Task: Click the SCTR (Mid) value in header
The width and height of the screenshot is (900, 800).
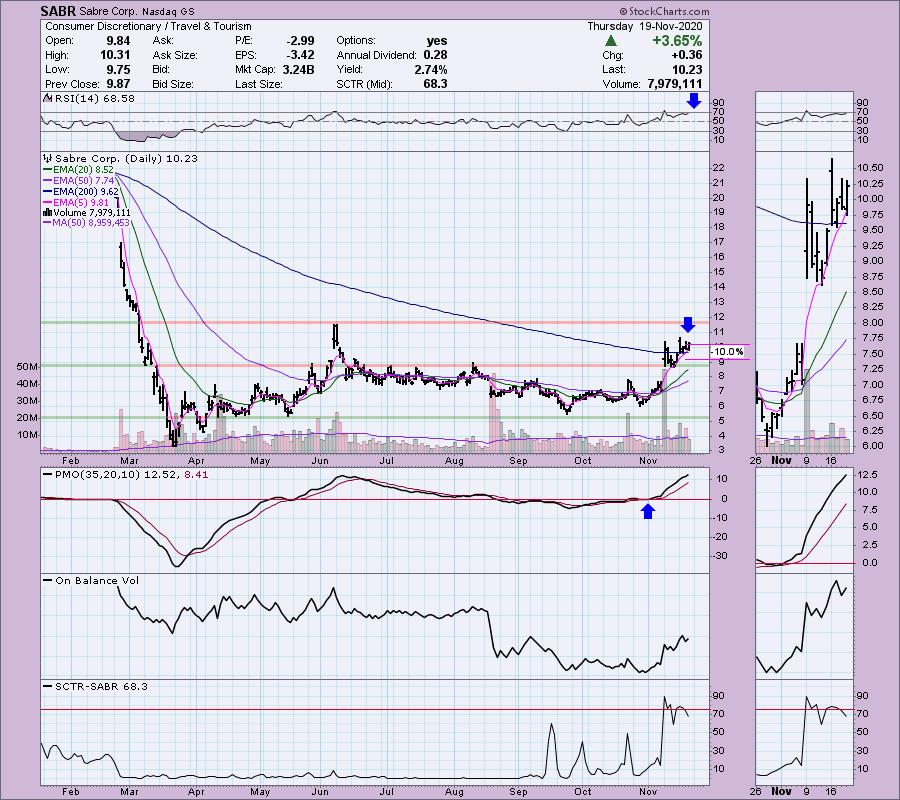Action: coord(435,84)
